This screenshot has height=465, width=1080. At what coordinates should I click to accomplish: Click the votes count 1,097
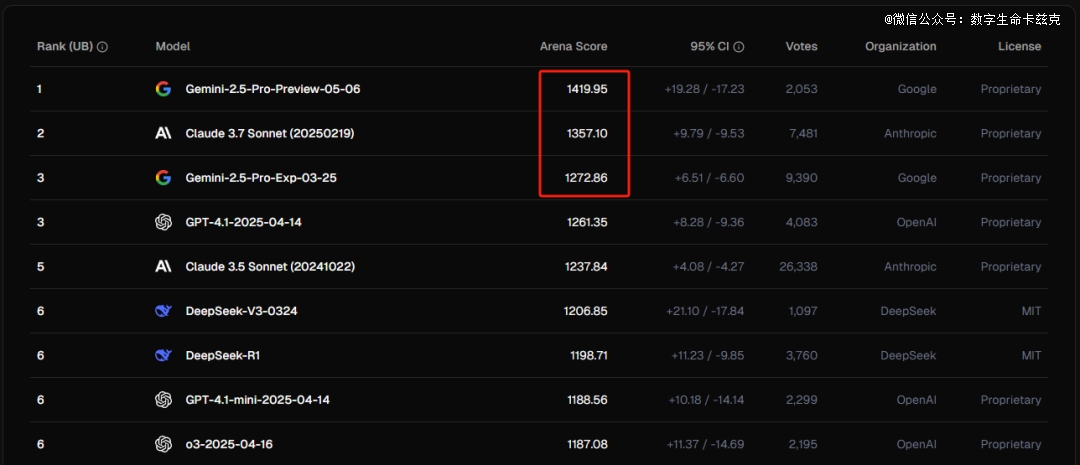point(803,311)
